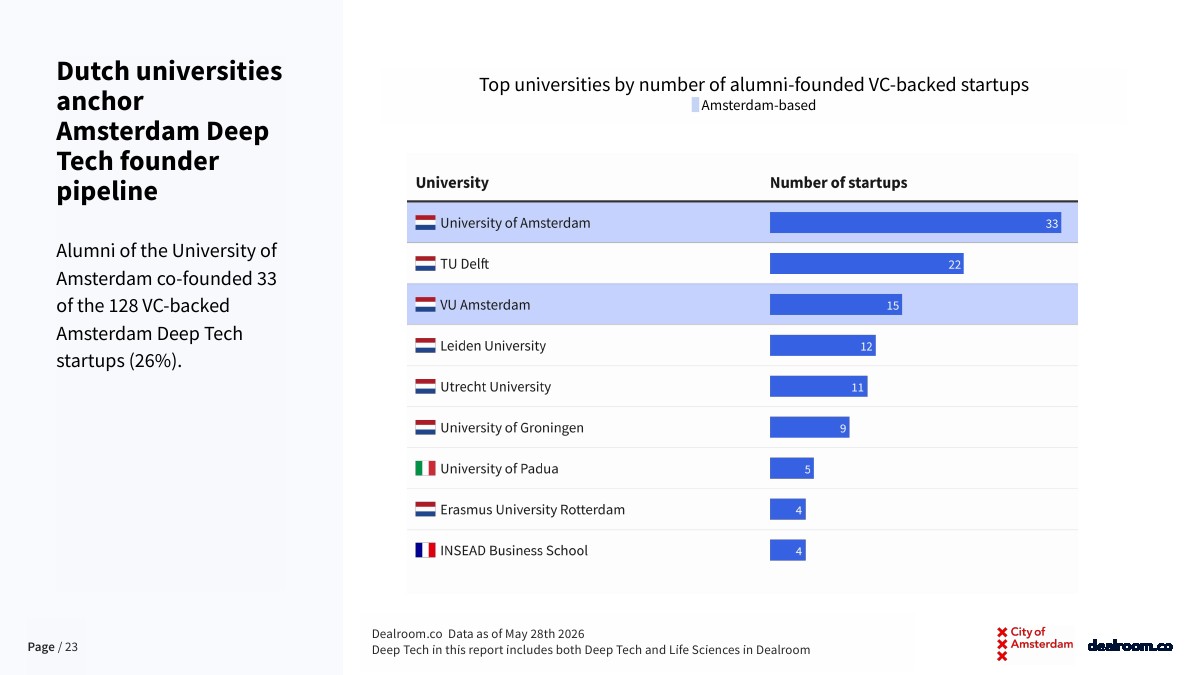1200x675 pixels.
Task: Click the Netherlands flag beside University of Amsterdam
Action: pyautogui.click(x=425, y=223)
